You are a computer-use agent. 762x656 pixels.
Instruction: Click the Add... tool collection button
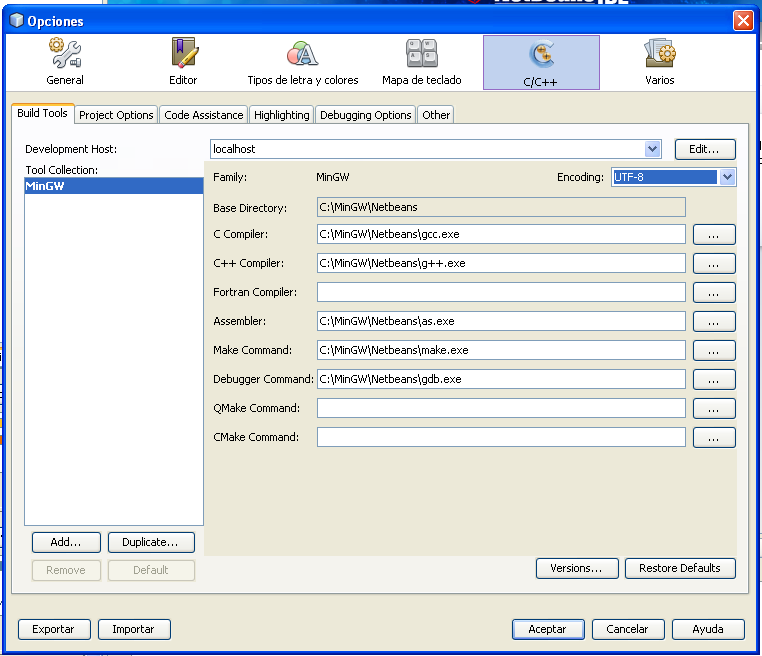[66, 542]
